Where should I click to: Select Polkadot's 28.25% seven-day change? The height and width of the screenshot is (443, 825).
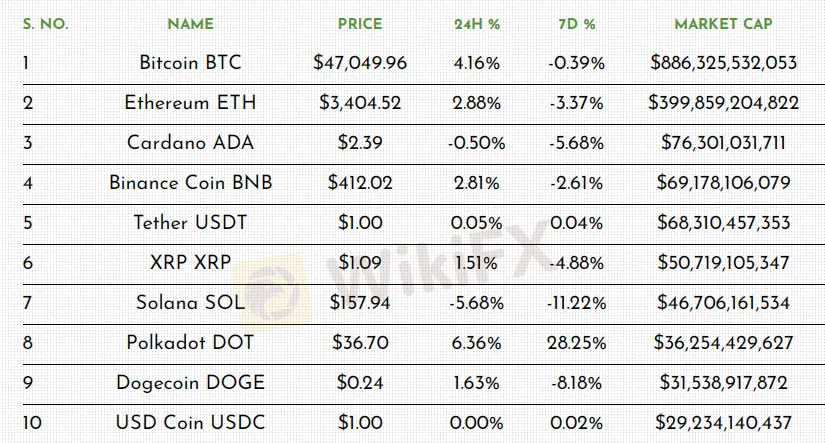(x=576, y=343)
